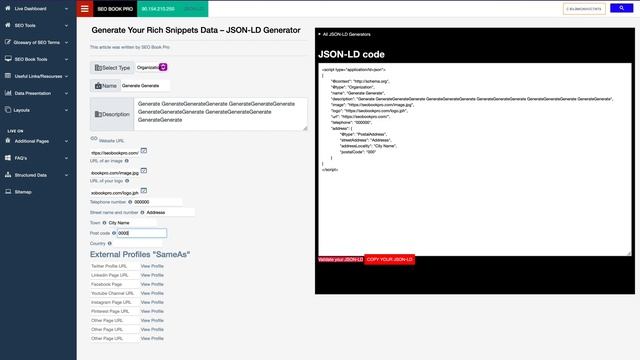Click info icon next to URL of an image
Screen dimensions: 640x360
(x=127, y=161)
